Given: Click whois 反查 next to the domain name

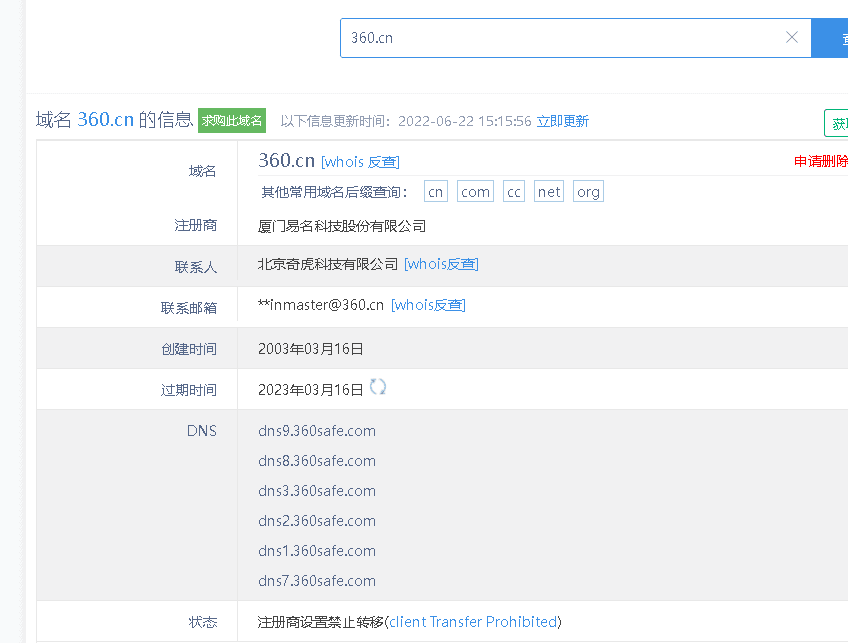Looking at the screenshot, I should point(360,162).
